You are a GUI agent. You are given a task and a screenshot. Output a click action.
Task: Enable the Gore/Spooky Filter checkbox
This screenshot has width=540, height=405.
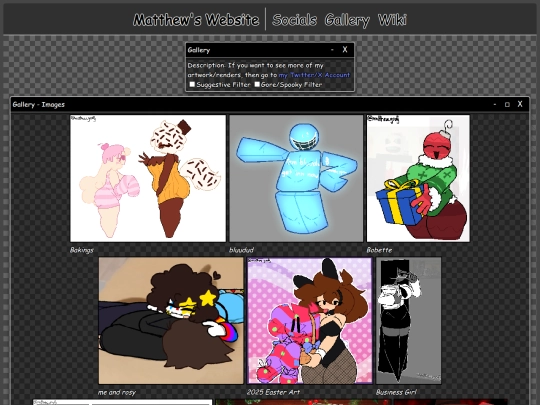tap(257, 84)
